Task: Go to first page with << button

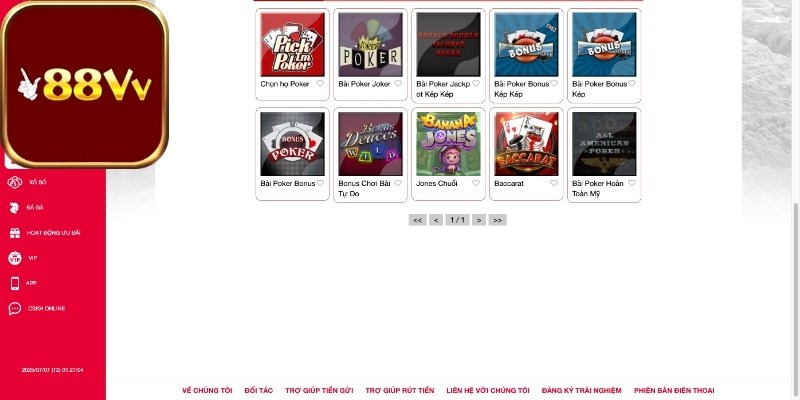Action: point(417,220)
